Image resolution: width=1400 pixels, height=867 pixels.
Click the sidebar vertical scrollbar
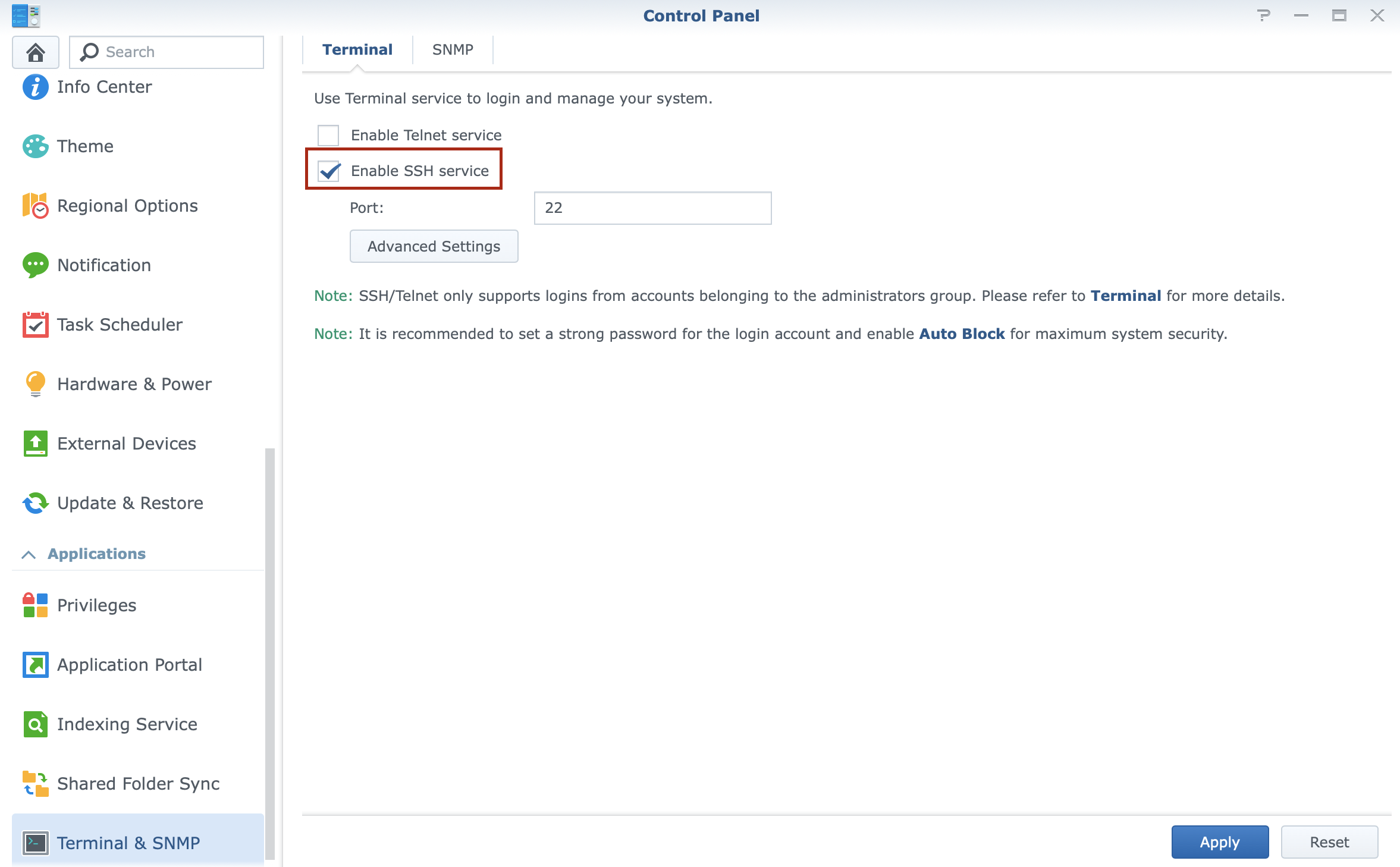click(x=269, y=653)
